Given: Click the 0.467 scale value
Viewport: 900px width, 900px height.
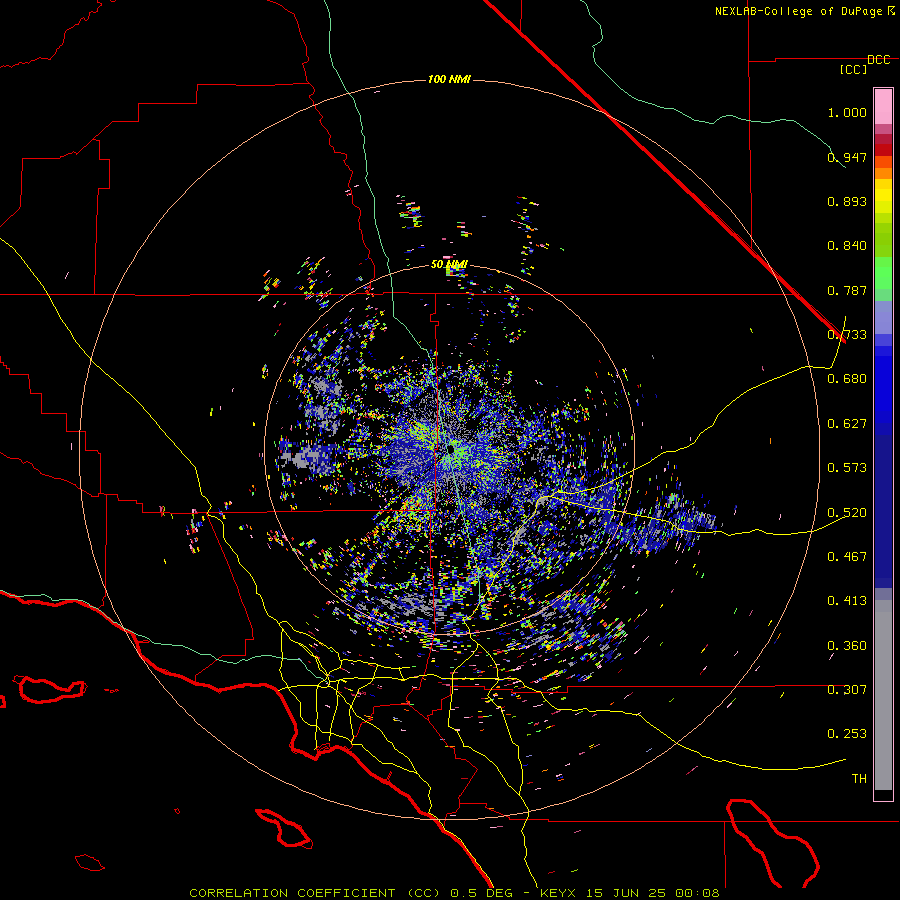Looking at the screenshot, I should [847, 557].
